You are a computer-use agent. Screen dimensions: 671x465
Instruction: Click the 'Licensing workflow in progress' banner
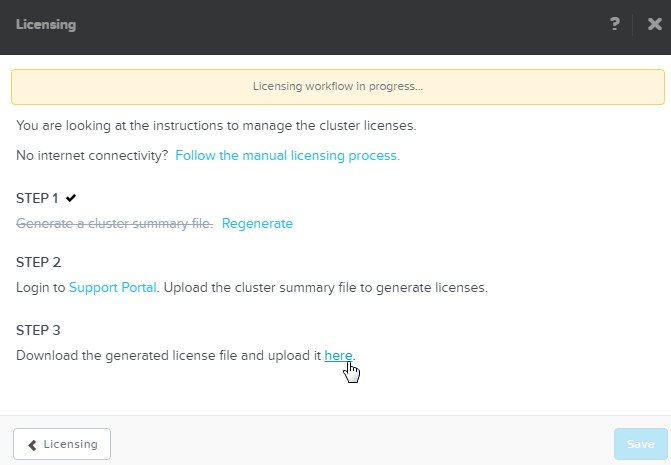(x=337, y=86)
